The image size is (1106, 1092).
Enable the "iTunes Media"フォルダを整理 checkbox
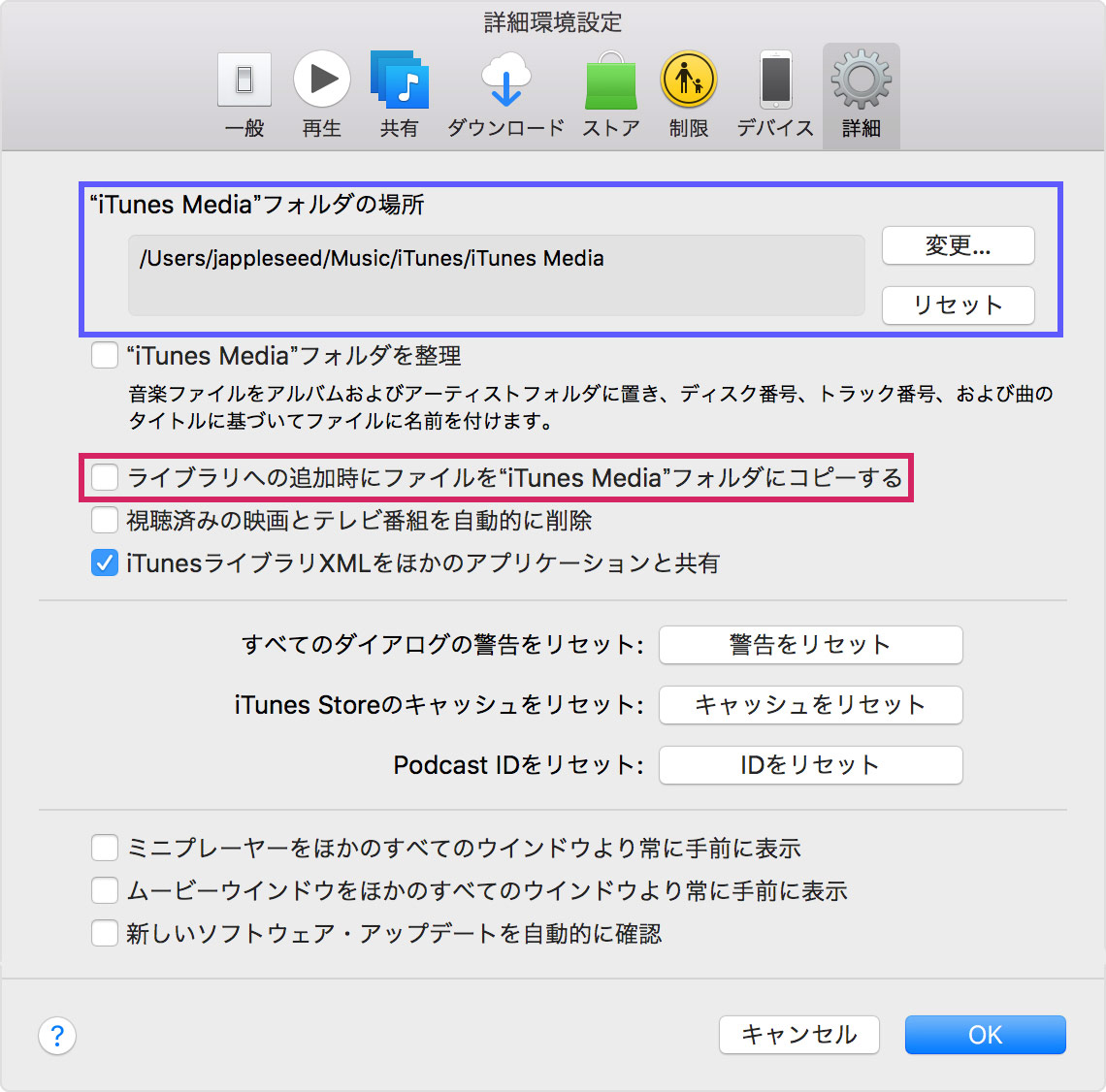point(104,355)
